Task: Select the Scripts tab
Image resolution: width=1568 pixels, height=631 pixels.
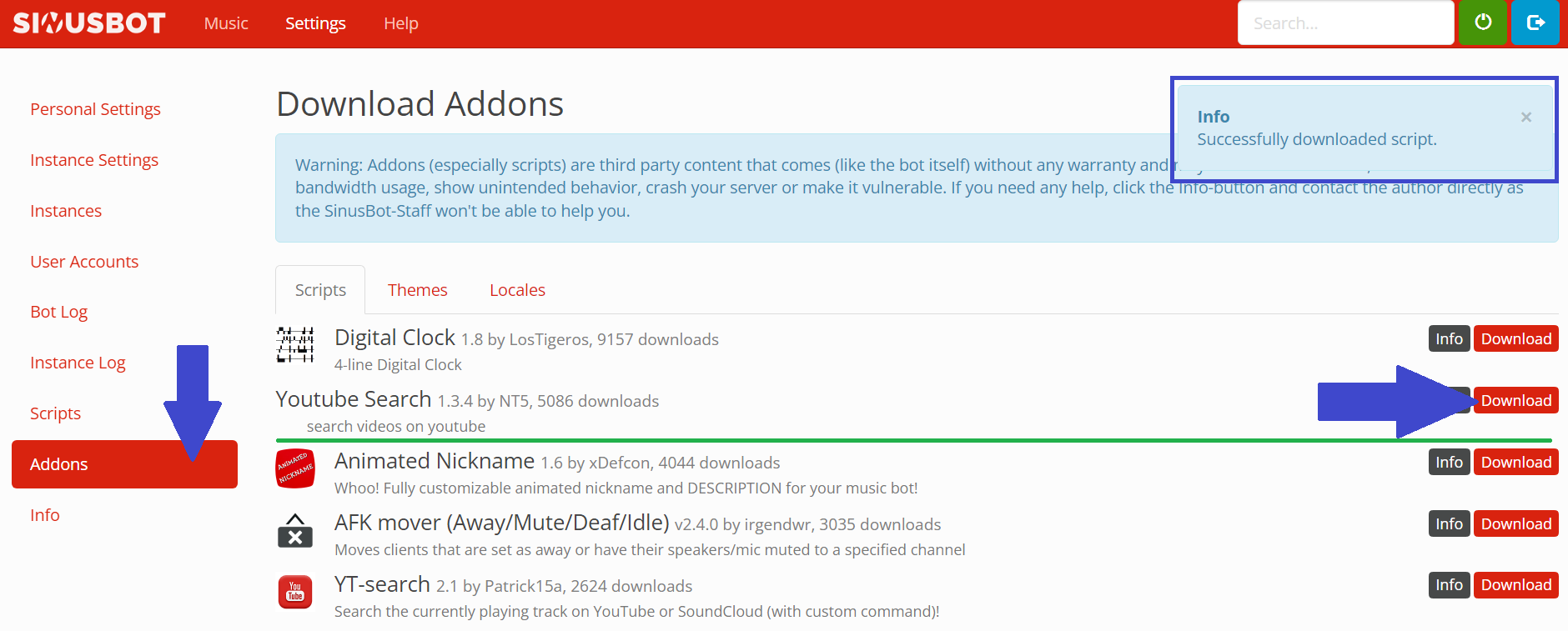Action: (x=319, y=289)
